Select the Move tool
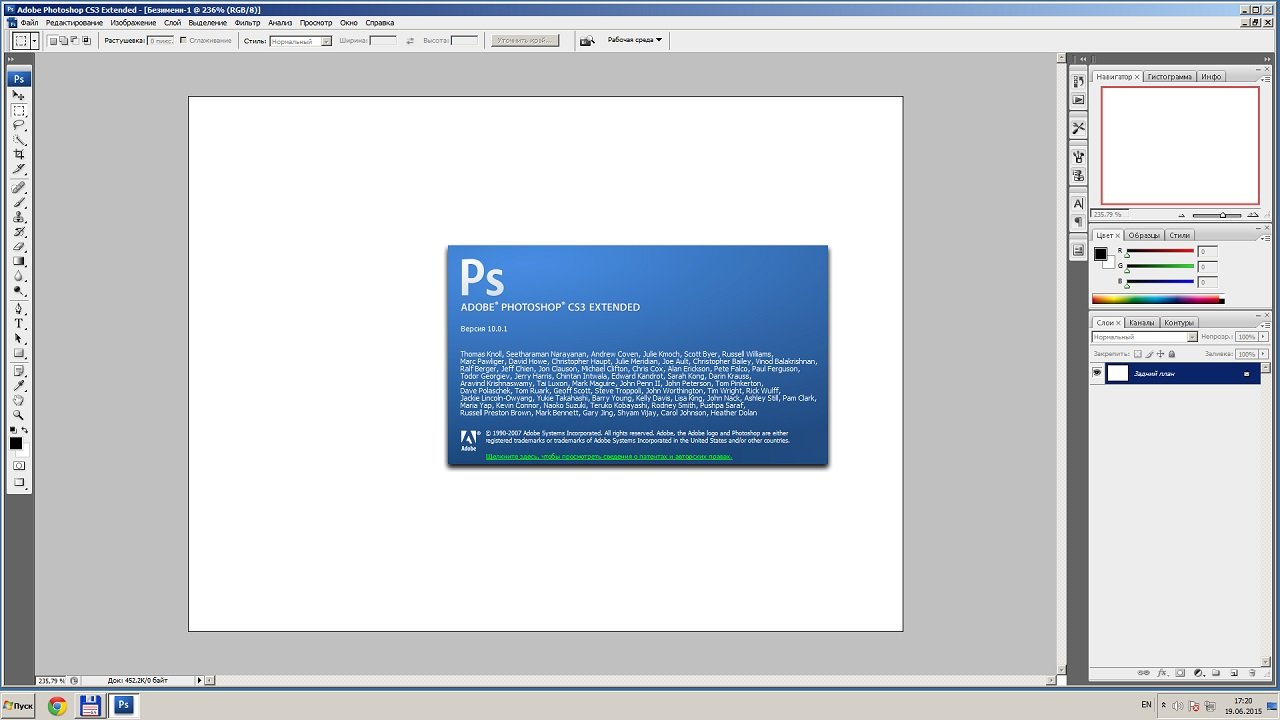1280x720 pixels. [19, 96]
